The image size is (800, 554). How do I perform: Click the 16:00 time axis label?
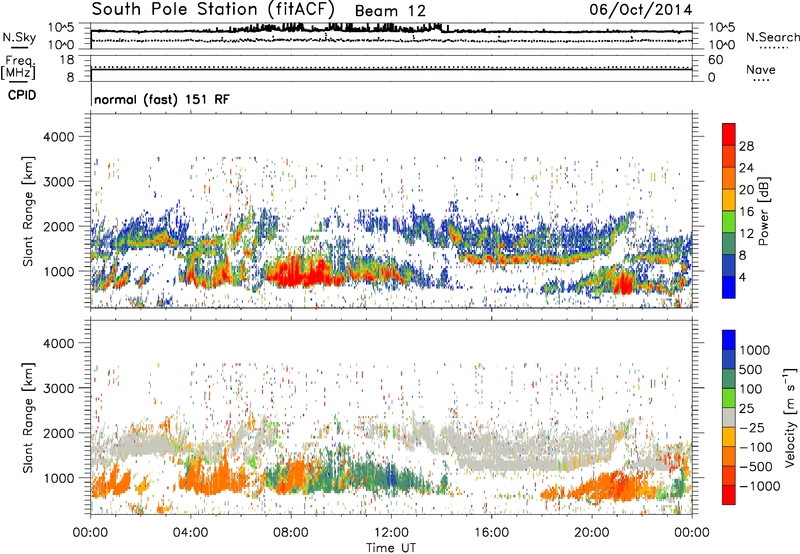(x=491, y=533)
